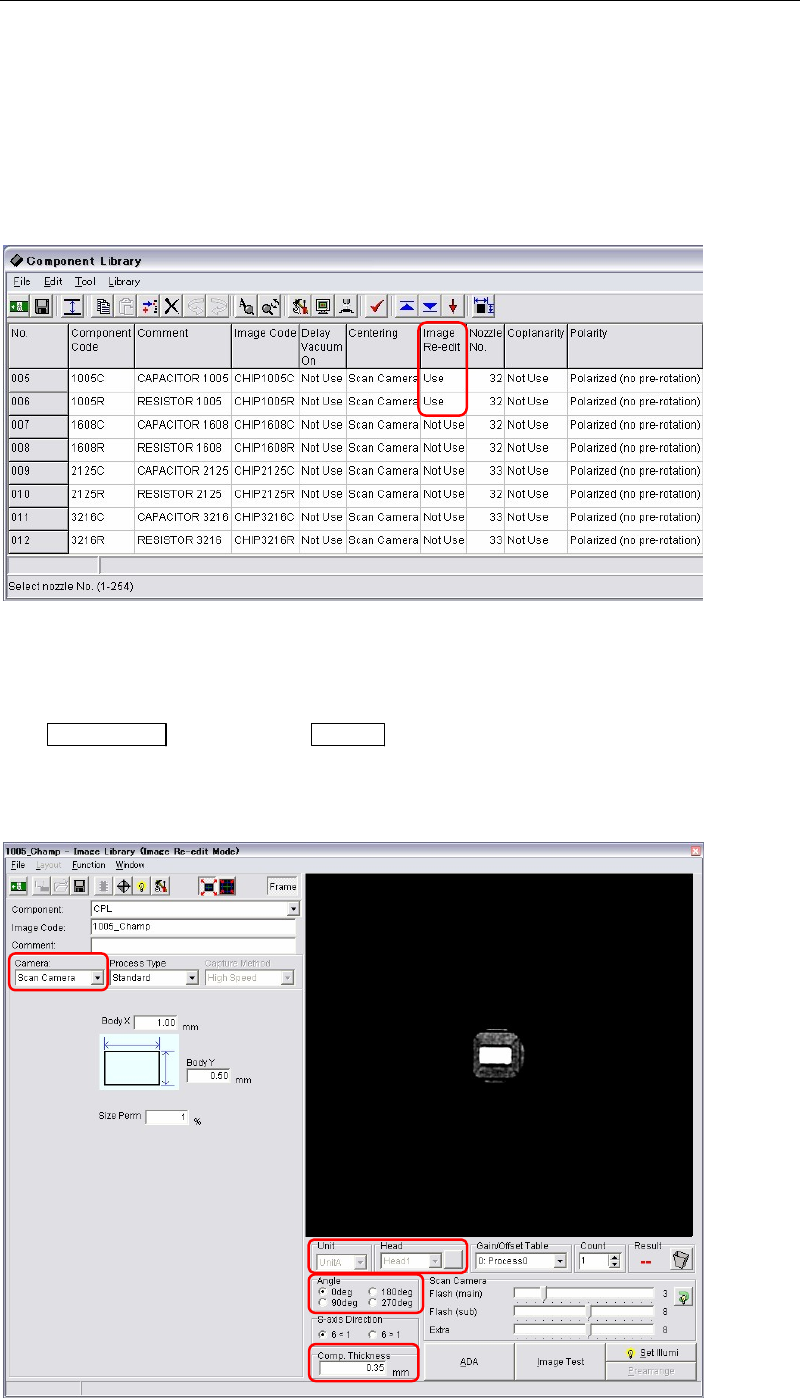Click the nozzle head icon in Component Library

[x=346, y=307]
